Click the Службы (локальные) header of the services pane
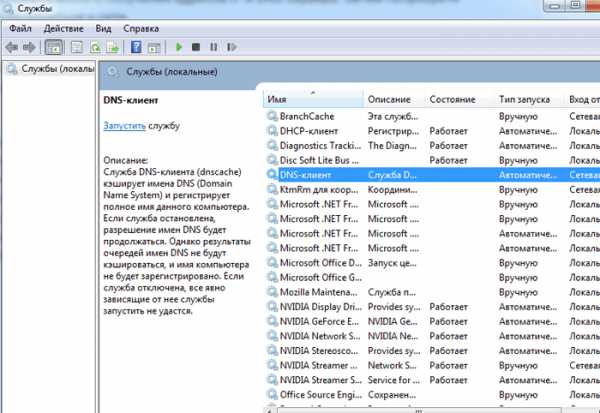The image size is (600, 413). (172, 72)
